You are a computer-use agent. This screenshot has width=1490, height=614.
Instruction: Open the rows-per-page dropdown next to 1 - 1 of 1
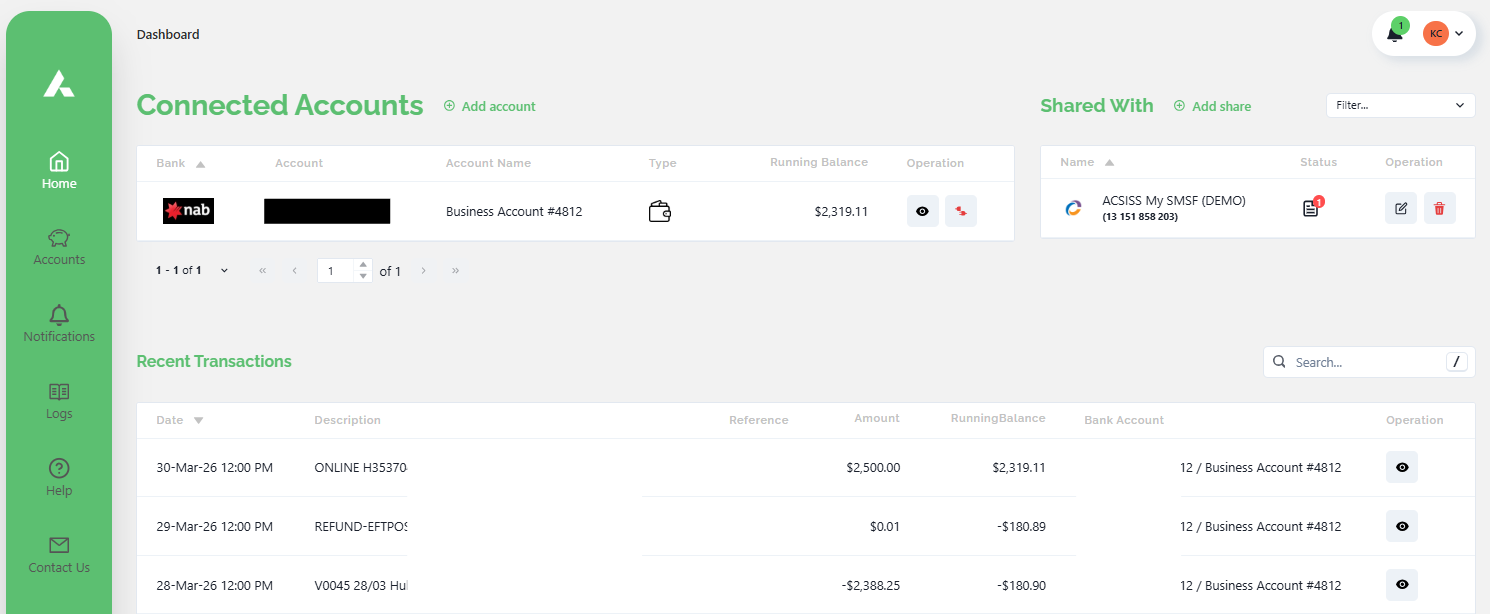224,271
